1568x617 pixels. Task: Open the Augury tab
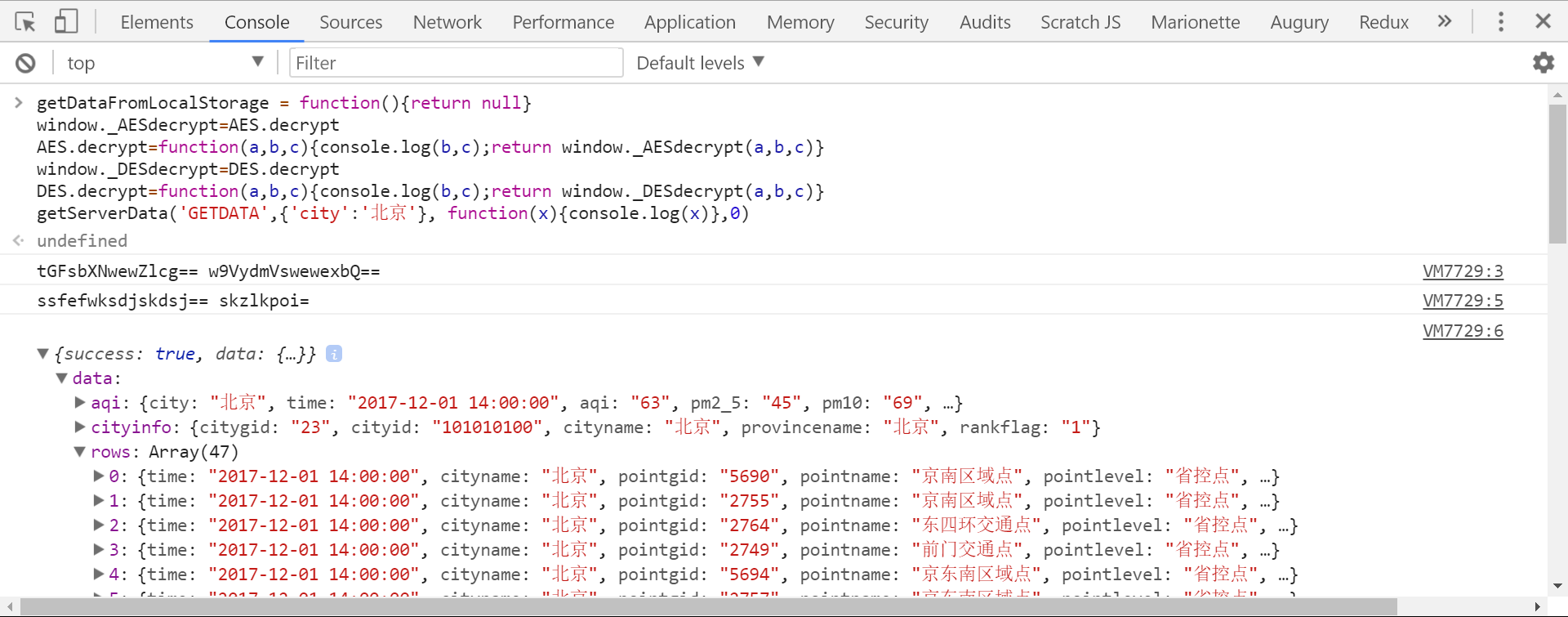(1299, 22)
